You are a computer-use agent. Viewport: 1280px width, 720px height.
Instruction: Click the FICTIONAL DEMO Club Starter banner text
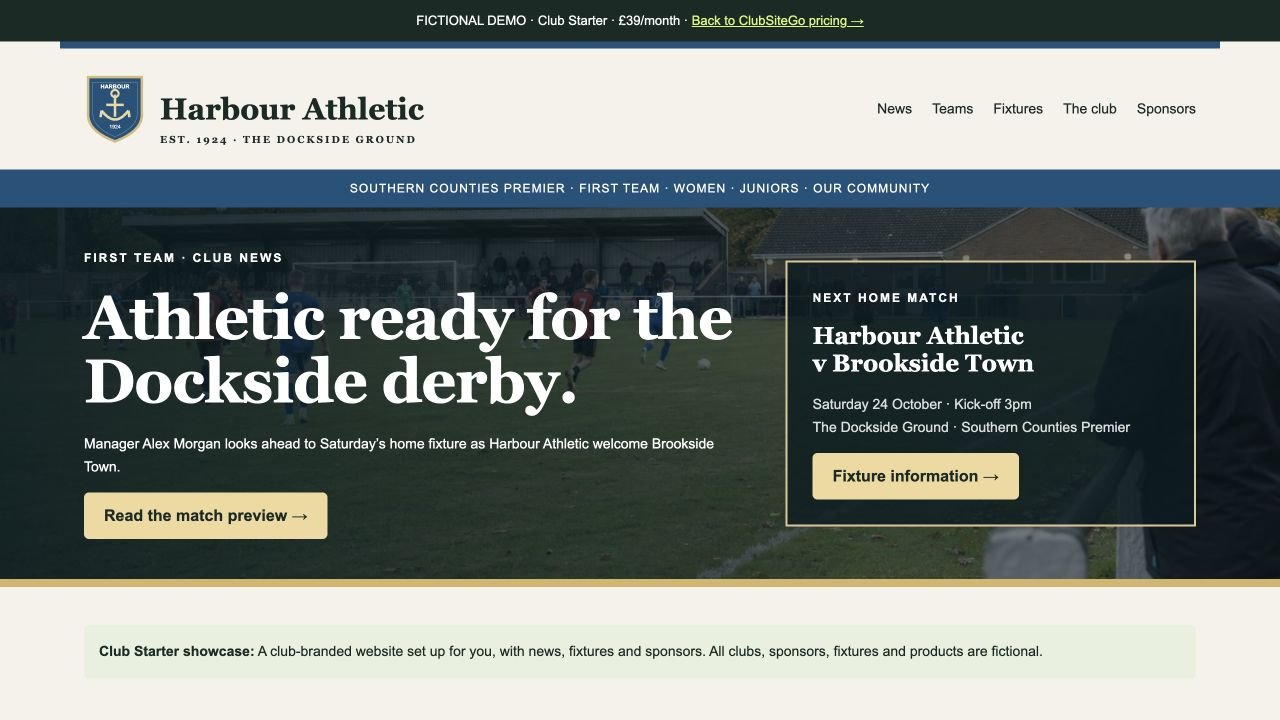548,20
